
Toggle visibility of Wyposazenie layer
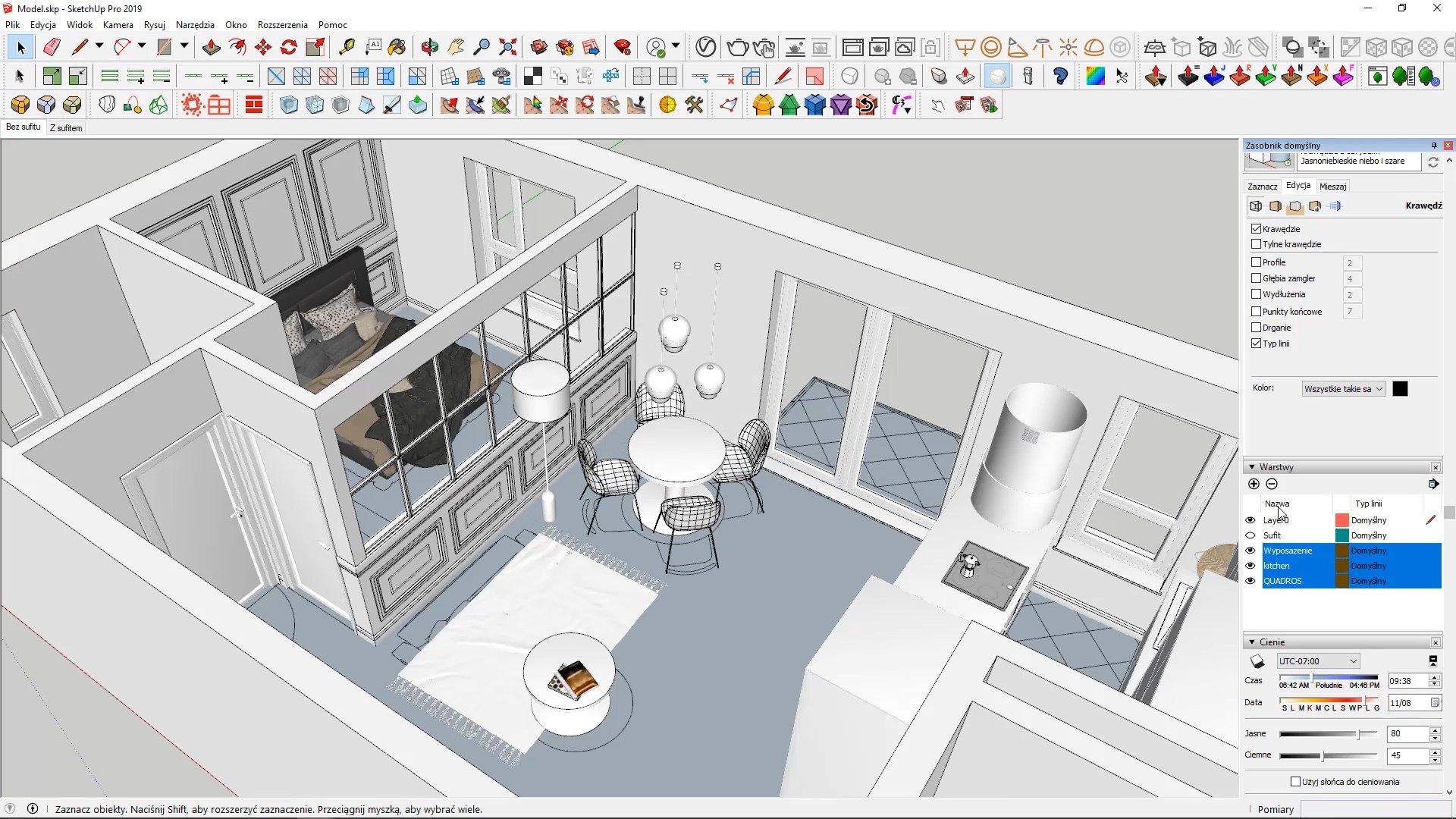pyautogui.click(x=1250, y=550)
